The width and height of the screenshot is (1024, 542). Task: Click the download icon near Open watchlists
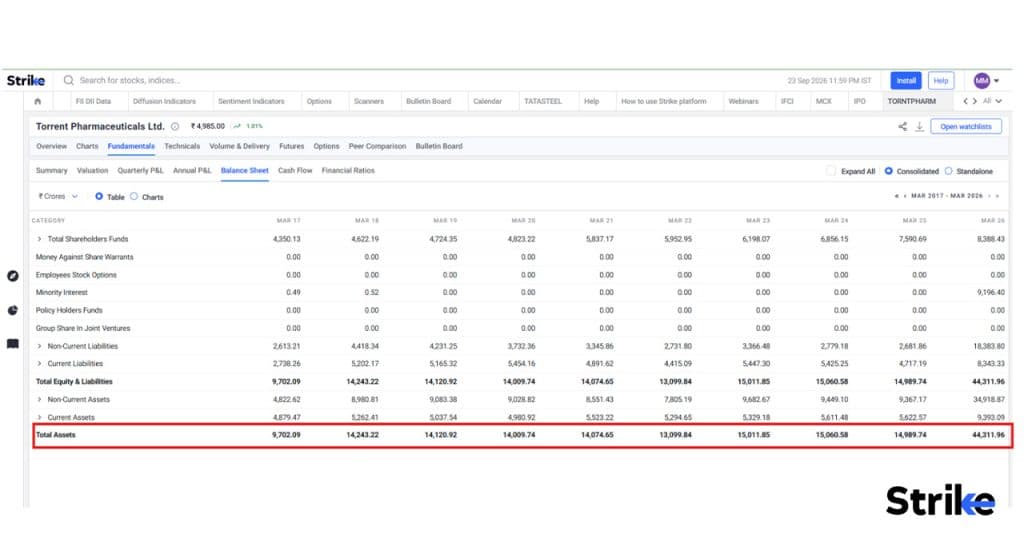(920, 127)
